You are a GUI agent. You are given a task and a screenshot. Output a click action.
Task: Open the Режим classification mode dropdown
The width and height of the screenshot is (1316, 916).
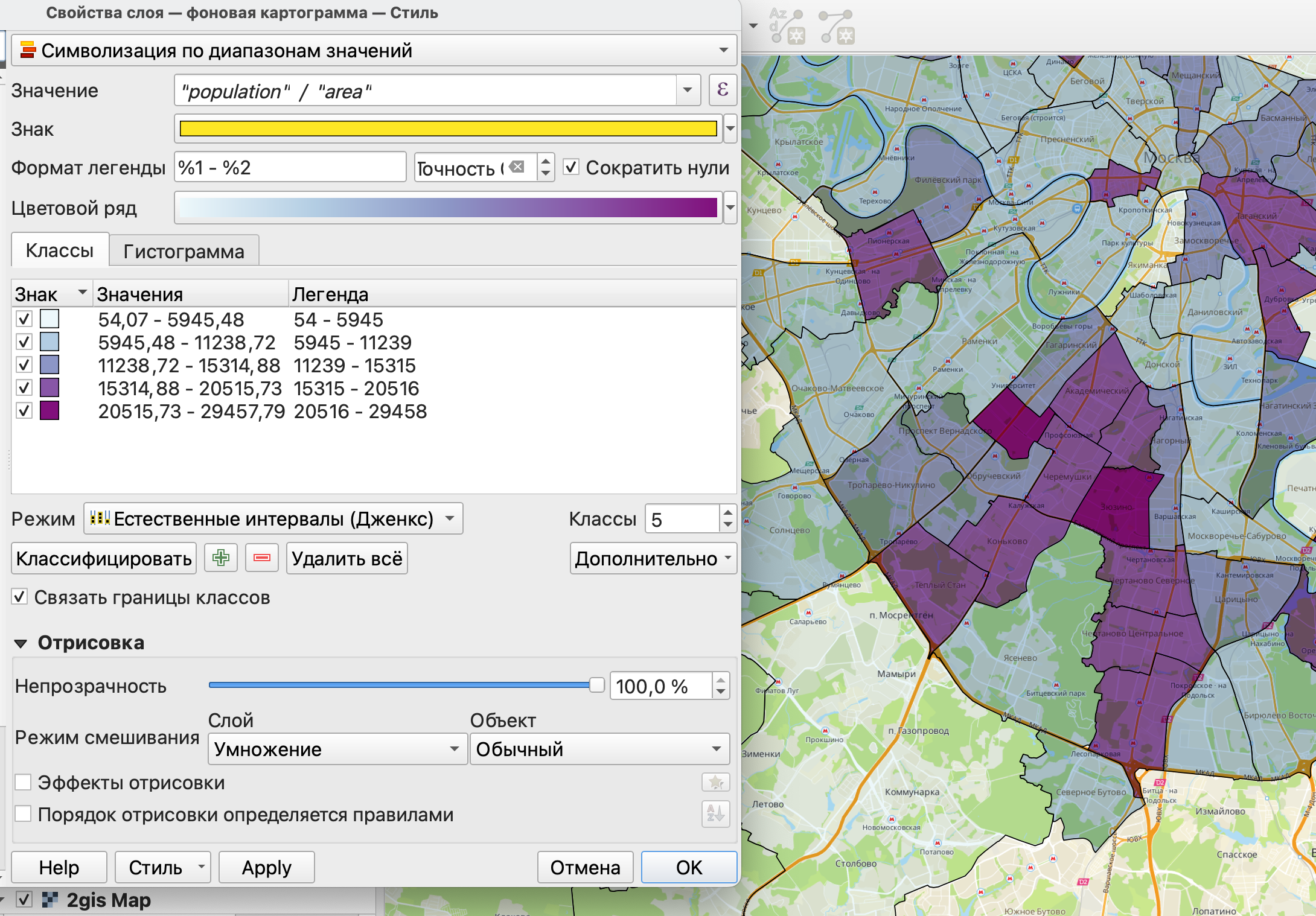(273, 519)
